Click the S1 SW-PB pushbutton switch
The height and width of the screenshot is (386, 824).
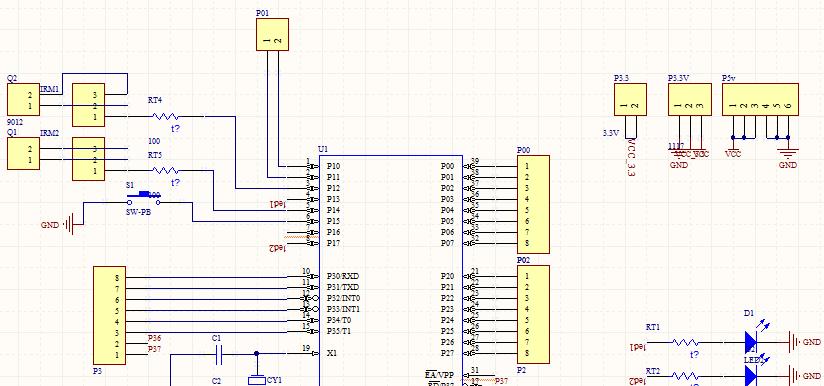click(x=143, y=200)
